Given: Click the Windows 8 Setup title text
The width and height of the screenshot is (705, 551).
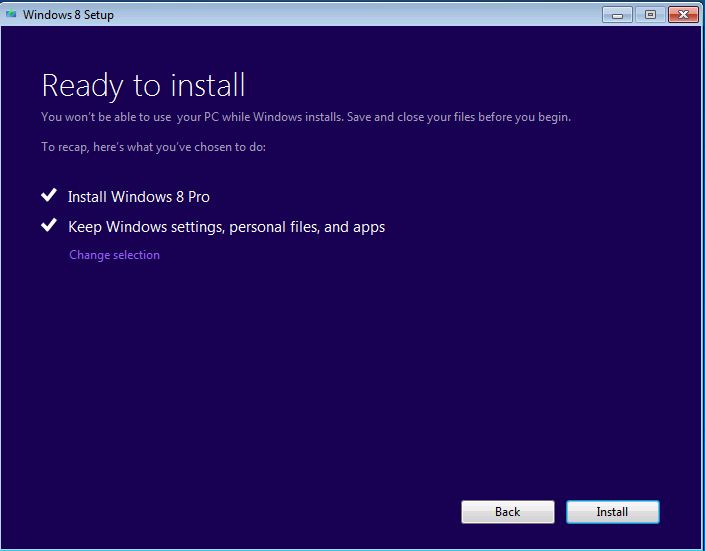Looking at the screenshot, I should click(x=68, y=15).
